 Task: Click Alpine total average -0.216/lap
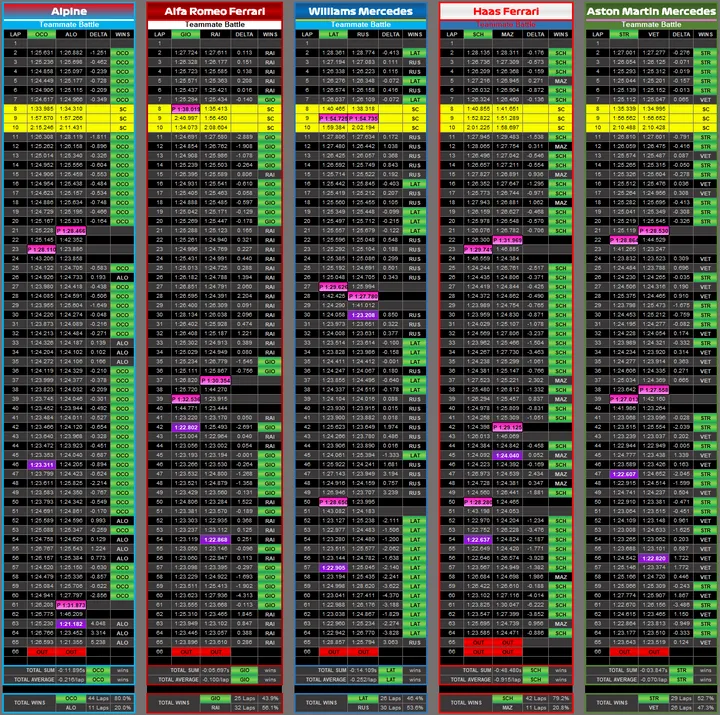[71, 679]
